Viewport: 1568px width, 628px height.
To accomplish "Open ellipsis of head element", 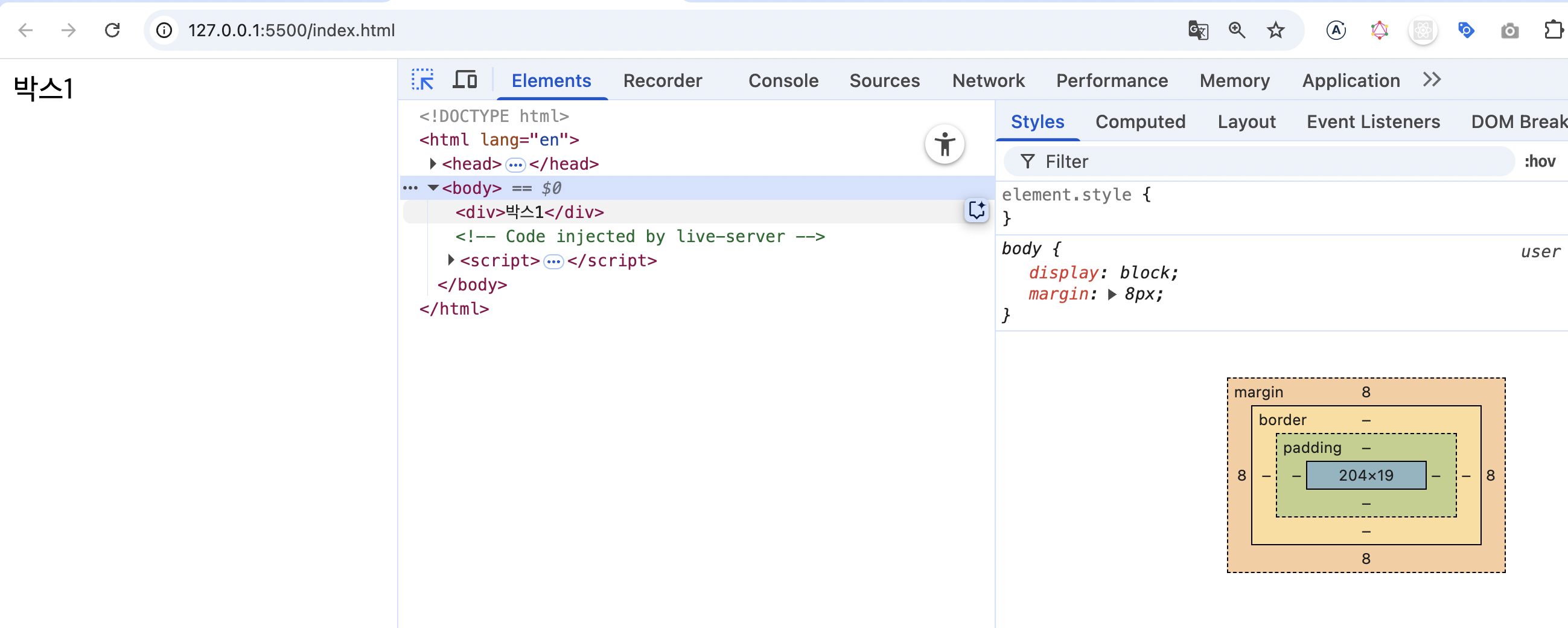I will point(515,164).
